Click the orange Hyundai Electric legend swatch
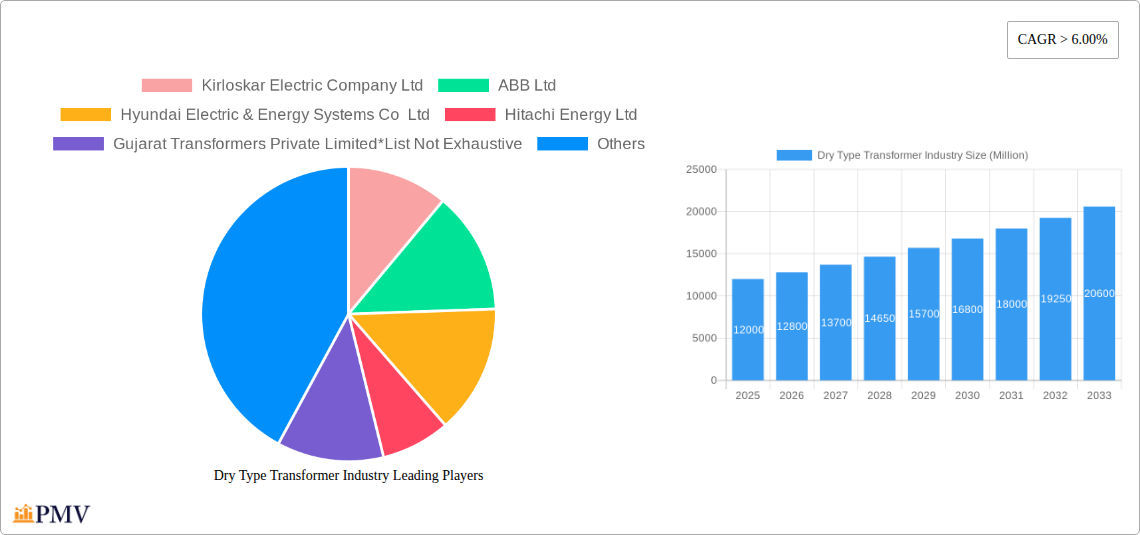Image resolution: width=1140 pixels, height=535 pixels. pos(86,114)
